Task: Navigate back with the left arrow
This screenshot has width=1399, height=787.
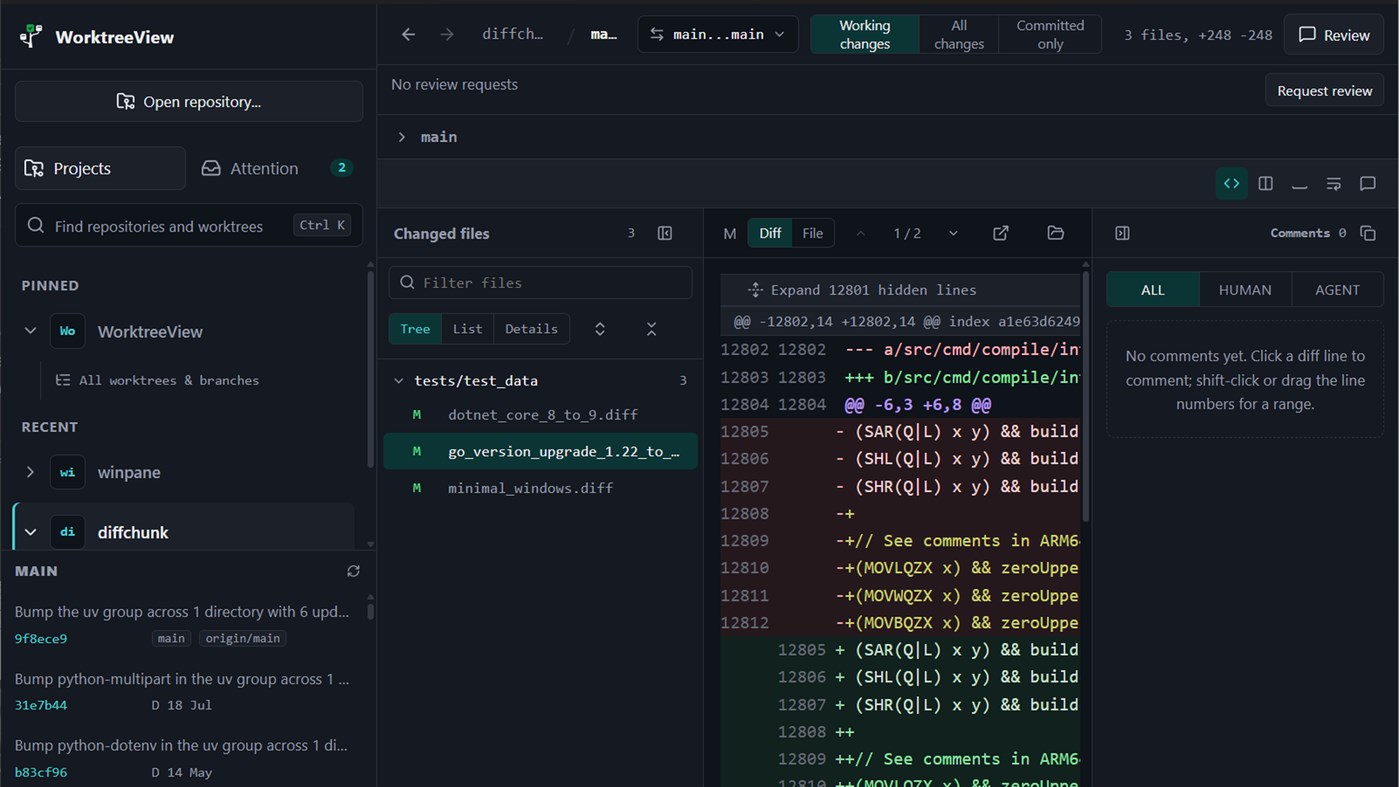Action: click(x=408, y=34)
